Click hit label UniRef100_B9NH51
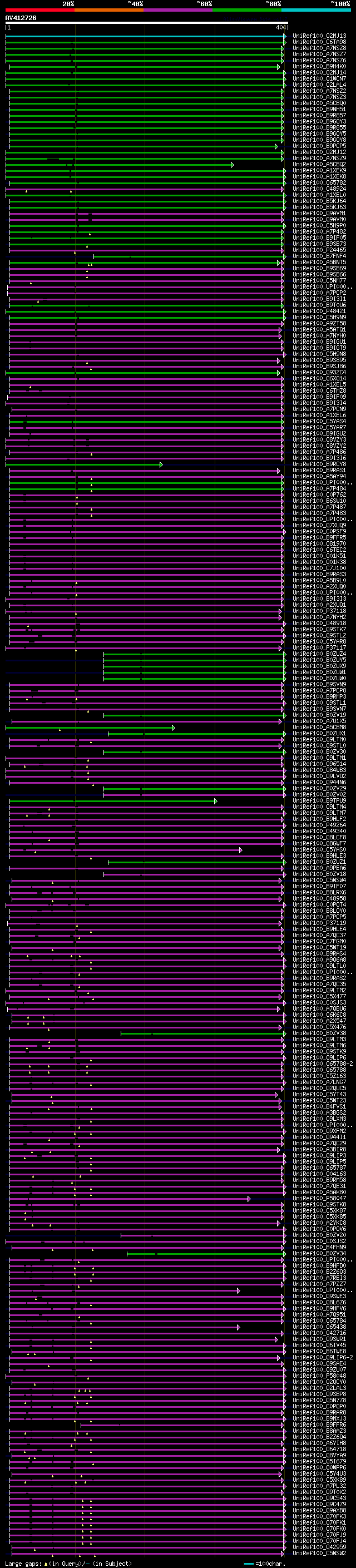 319,110
